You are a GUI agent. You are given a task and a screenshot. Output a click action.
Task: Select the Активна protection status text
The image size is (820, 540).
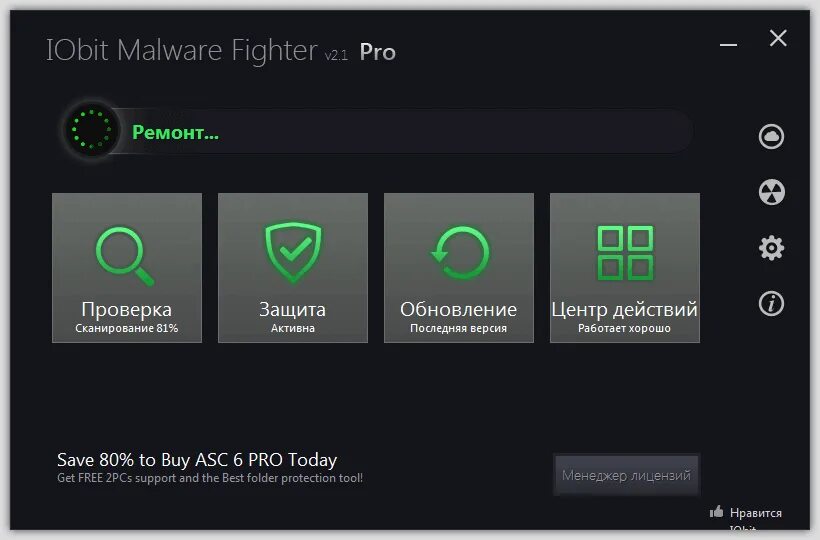tap(293, 328)
